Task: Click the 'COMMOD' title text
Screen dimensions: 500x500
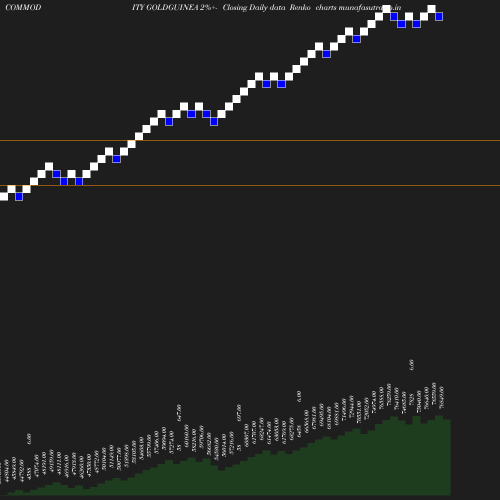Action: coord(23,7)
